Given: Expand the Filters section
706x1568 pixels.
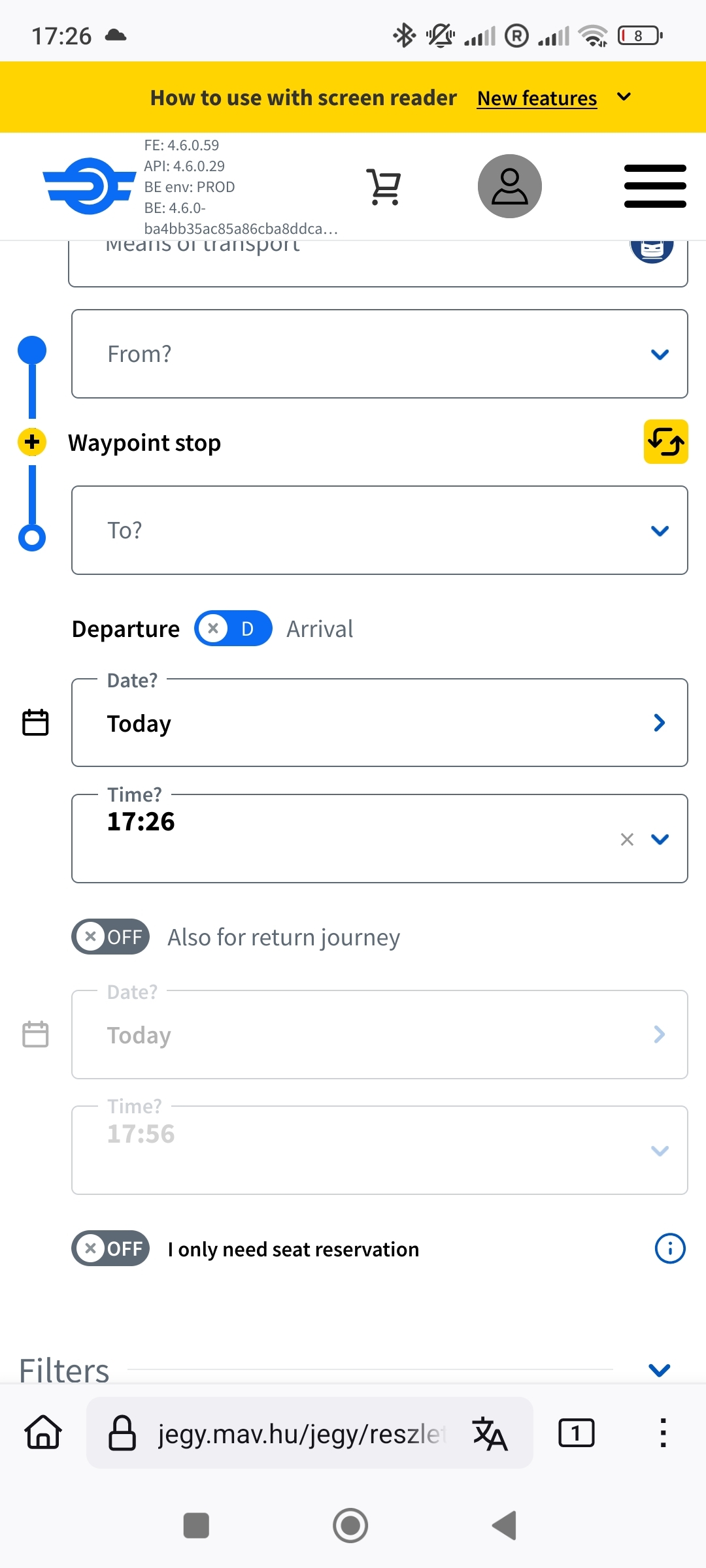Looking at the screenshot, I should point(660,1370).
